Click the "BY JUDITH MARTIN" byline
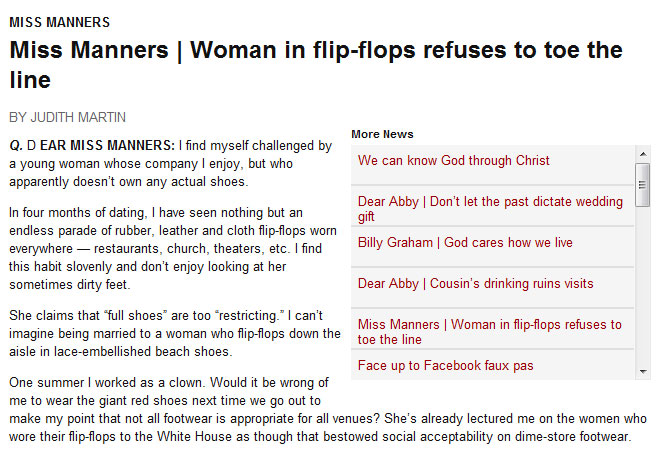This screenshot has width=658, height=455. coord(67,117)
